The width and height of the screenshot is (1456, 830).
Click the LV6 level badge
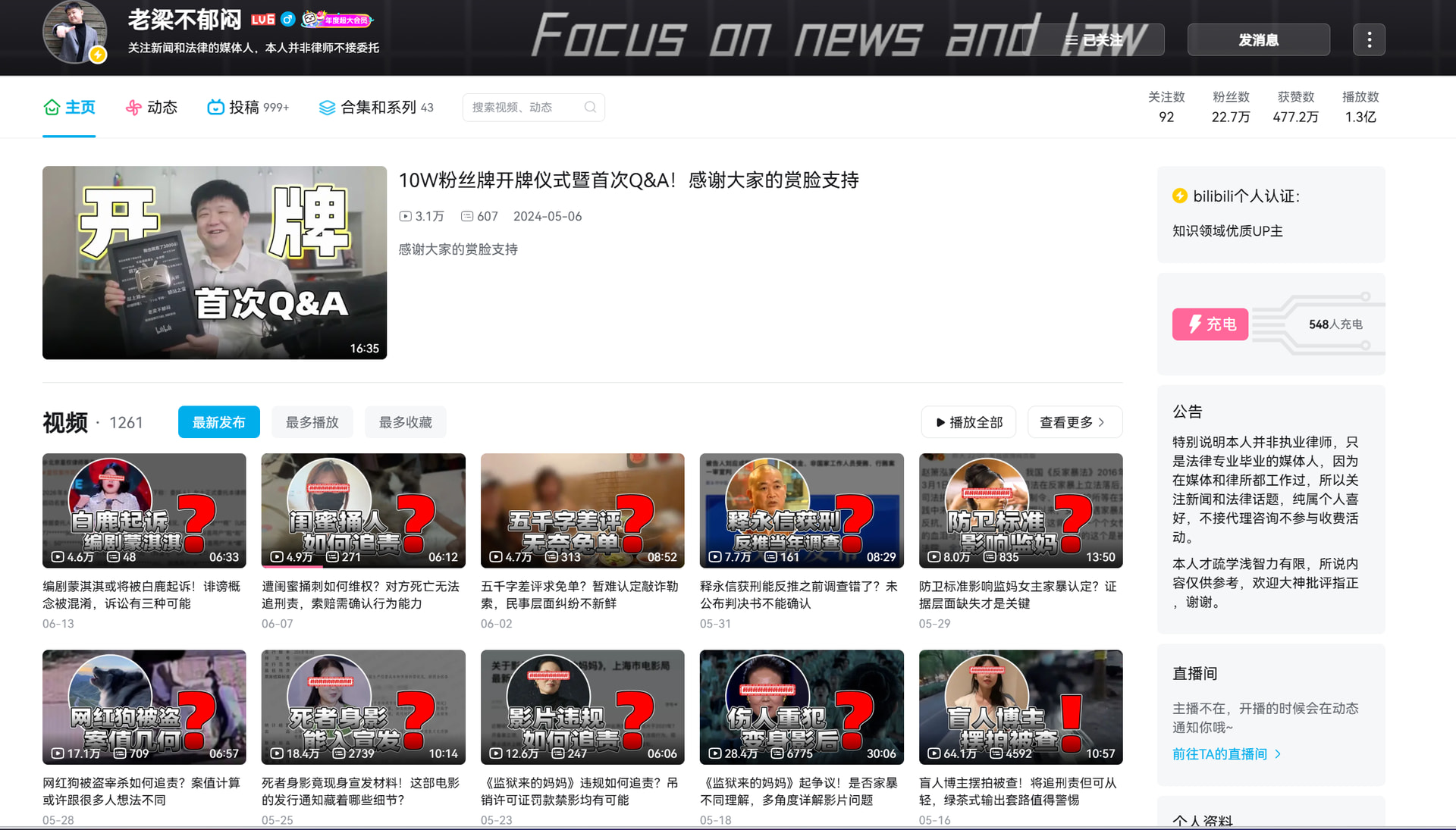click(263, 20)
